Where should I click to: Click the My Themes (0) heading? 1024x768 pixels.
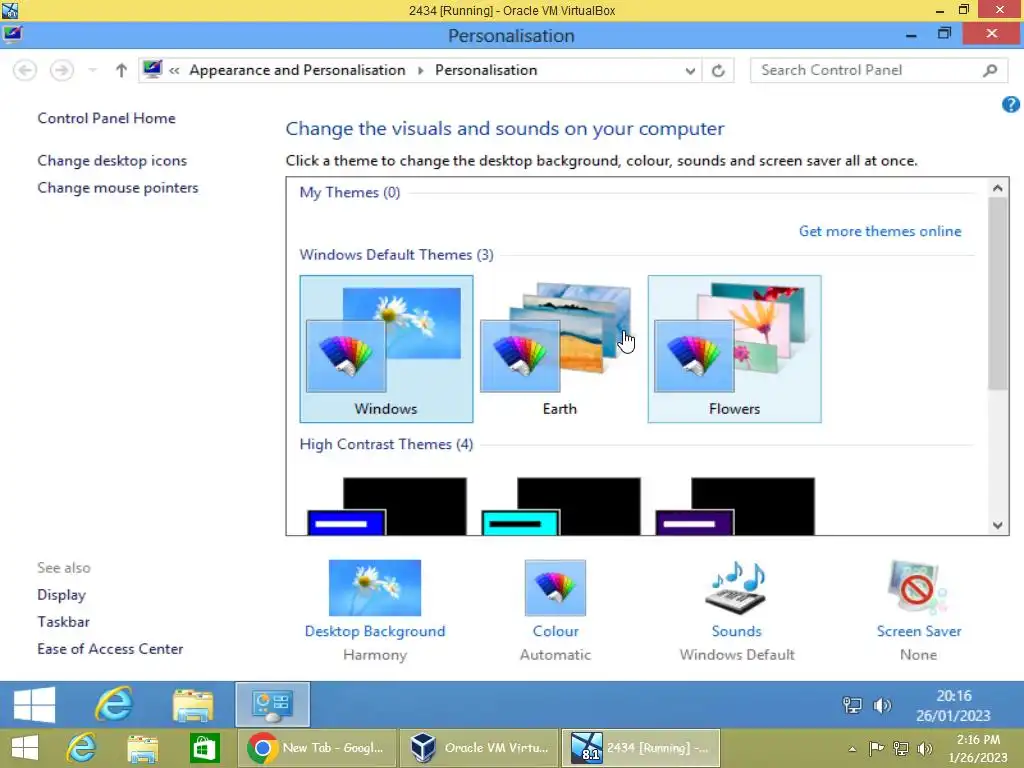[x=349, y=193]
